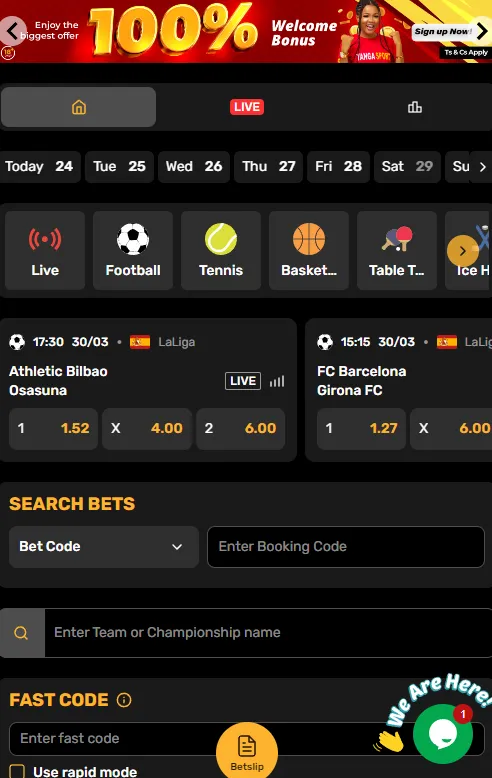Open the leaderboard stats icon tab
The height and width of the screenshot is (778, 492).
pyautogui.click(x=415, y=107)
